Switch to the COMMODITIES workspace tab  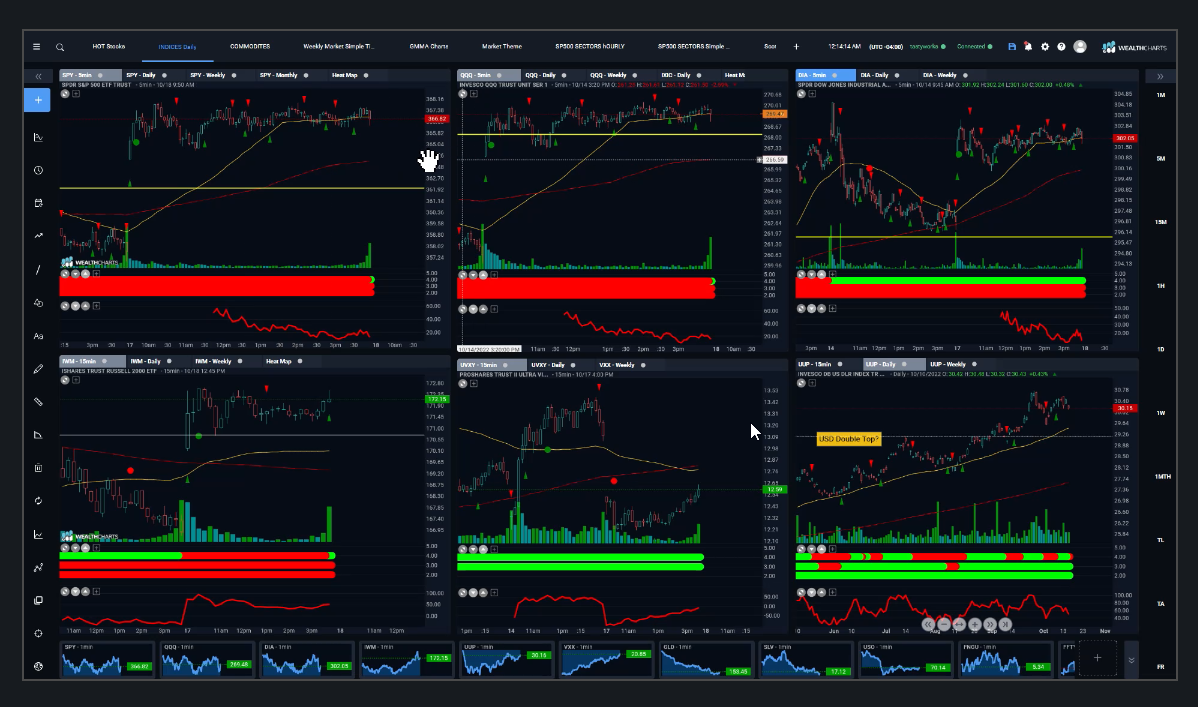pyautogui.click(x=250, y=47)
